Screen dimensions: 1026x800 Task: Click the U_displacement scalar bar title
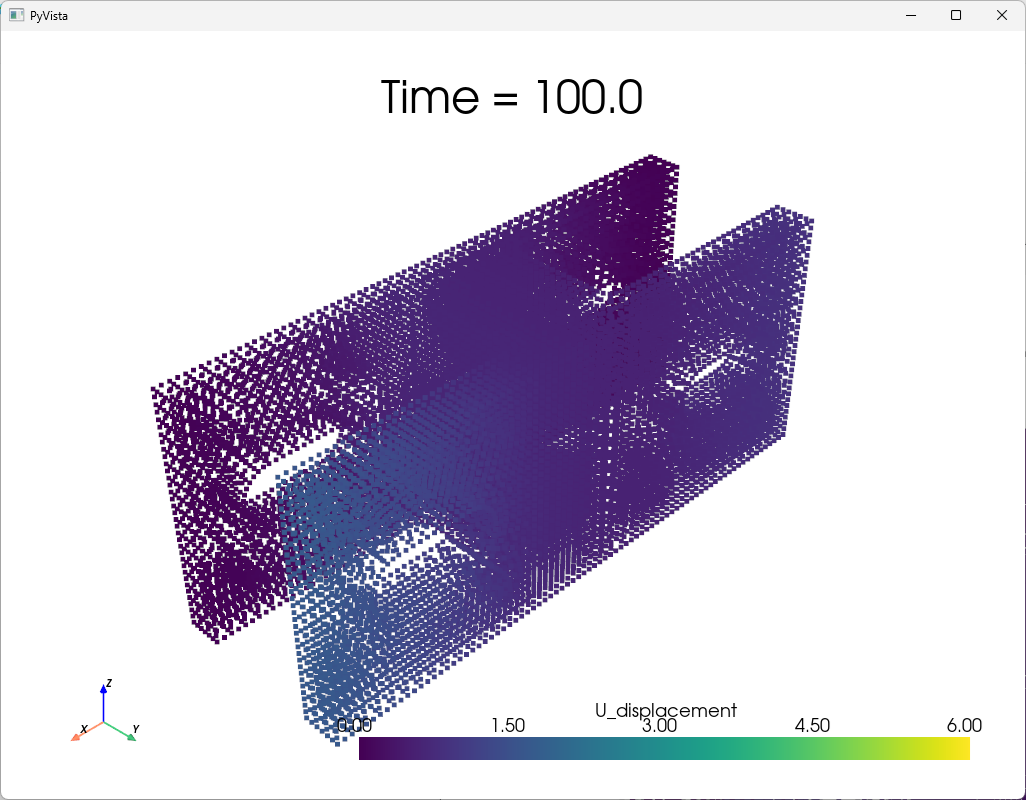[666, 710]
